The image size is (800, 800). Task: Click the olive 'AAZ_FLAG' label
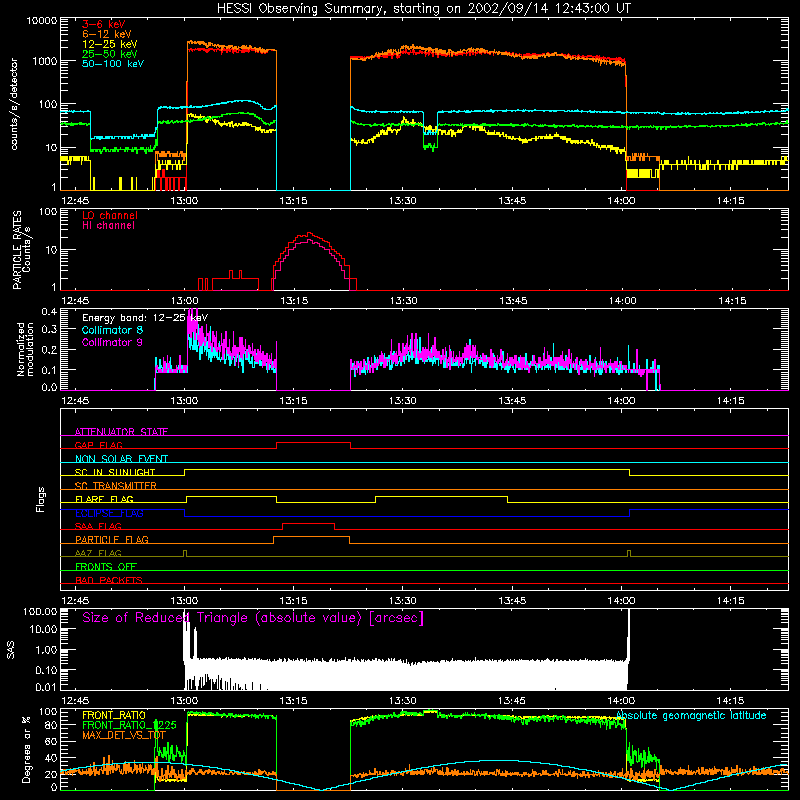[x=98, y=553]
